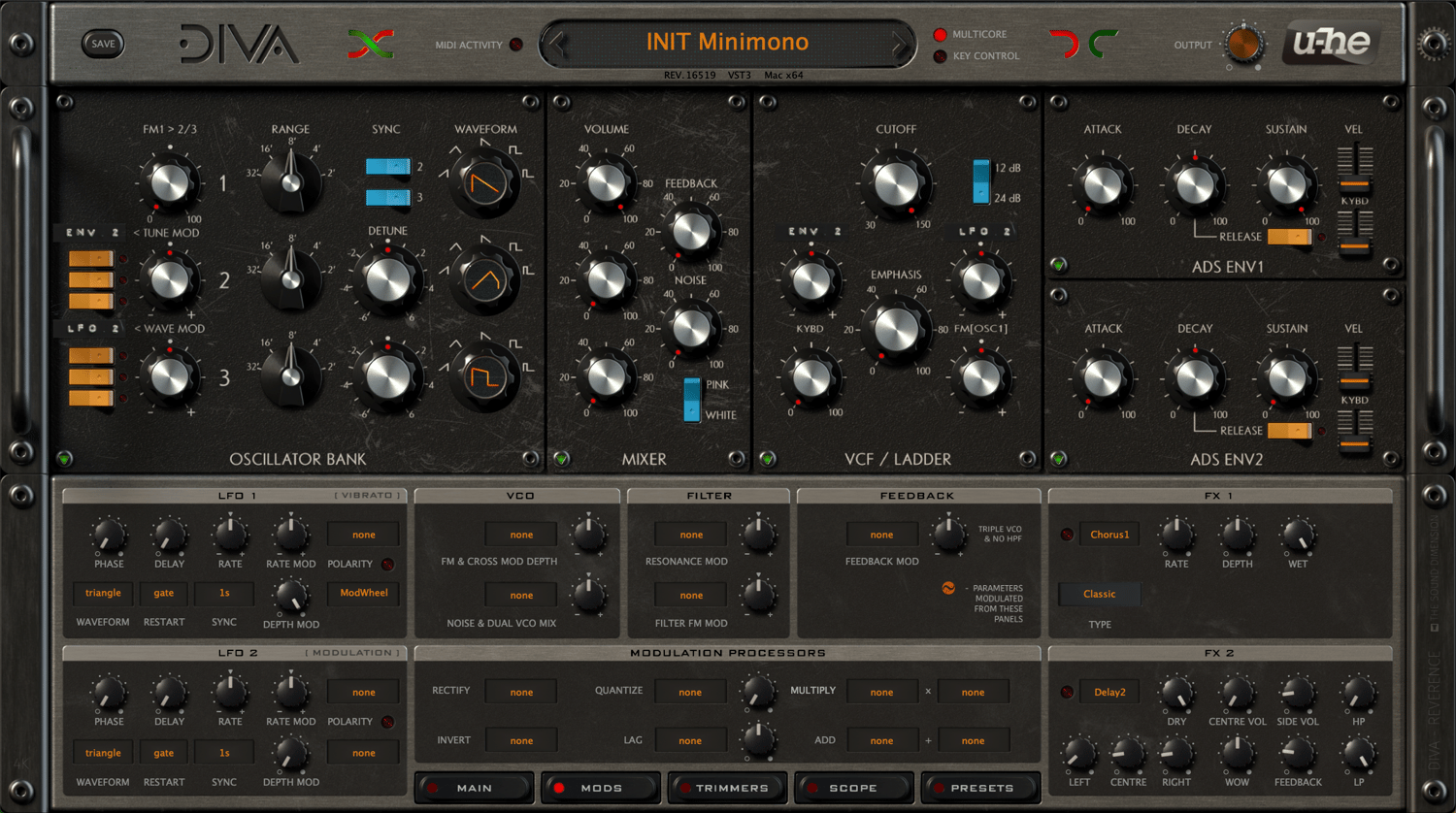Screen dimensions: 1456x813
Task: Select oscillator 1 waveform display
Action: click(484, 183)
